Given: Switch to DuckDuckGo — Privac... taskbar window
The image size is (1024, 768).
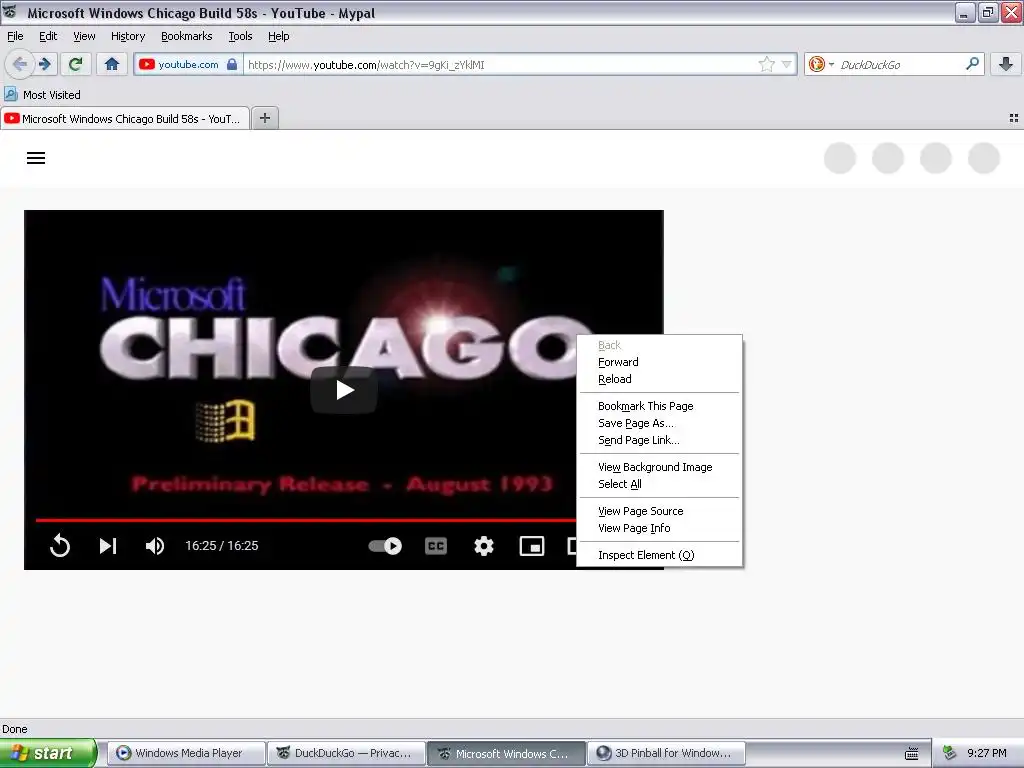Looking at the screenshot, I should 346,753.
